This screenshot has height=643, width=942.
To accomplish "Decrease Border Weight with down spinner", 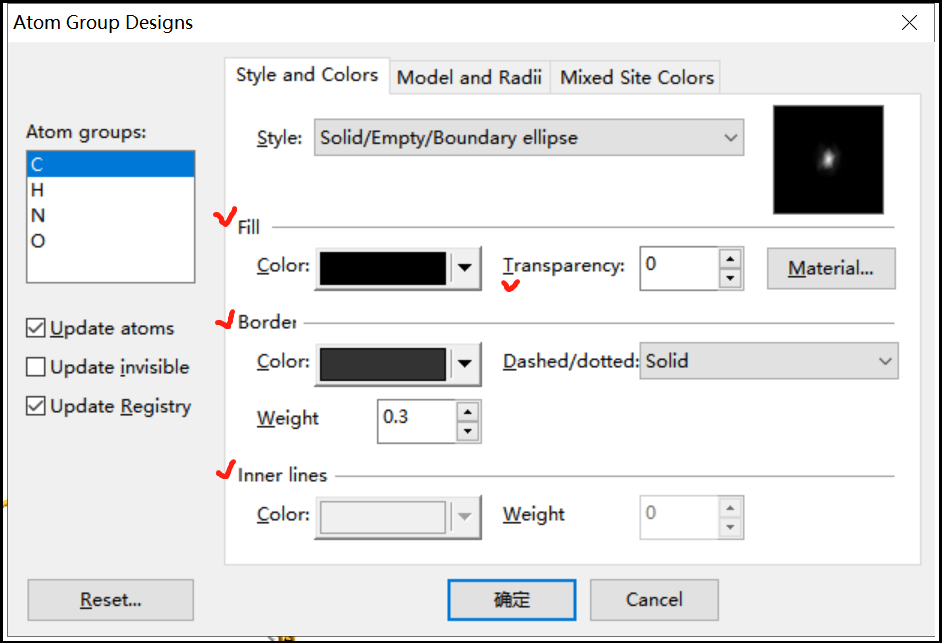I will point(467,432).
